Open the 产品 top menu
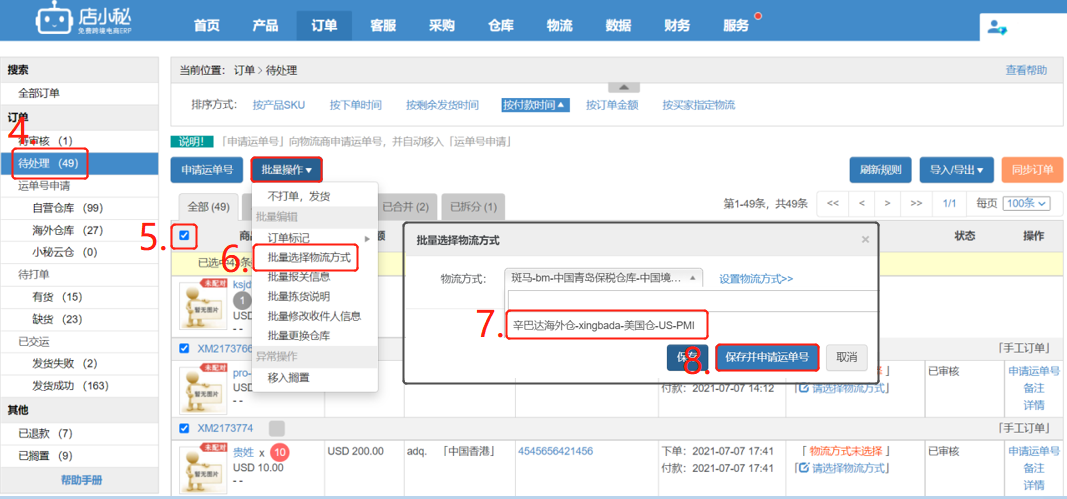This screenshot has width=1067, height=499. (265, 26)
